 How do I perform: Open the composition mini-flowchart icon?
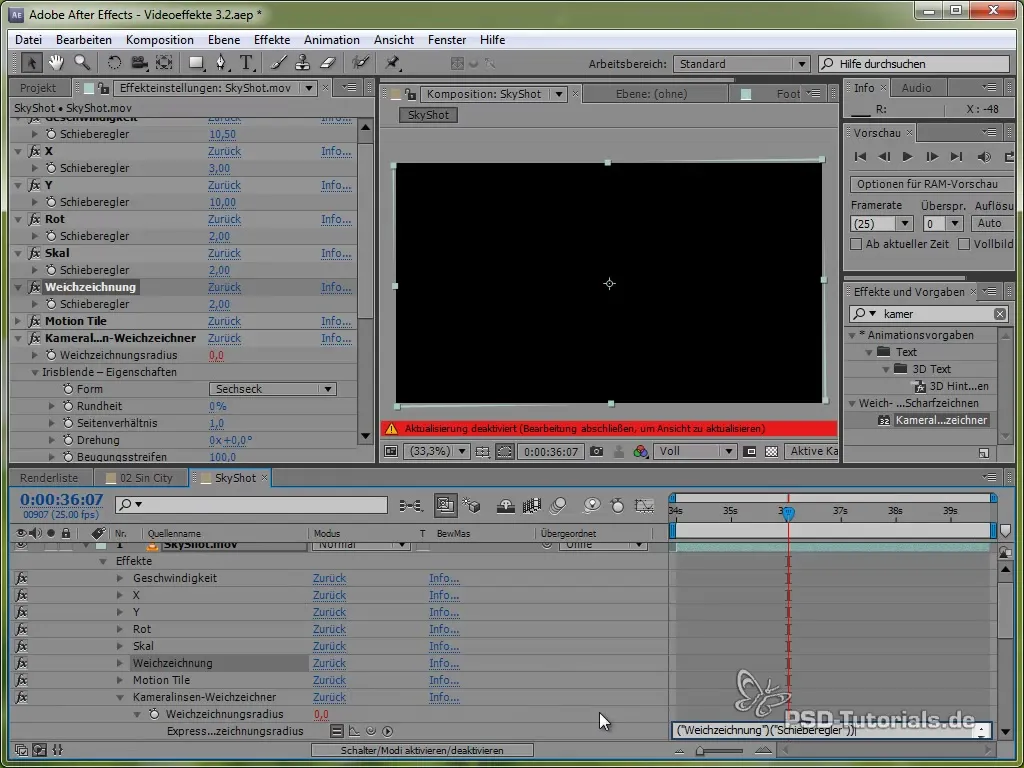411,505
